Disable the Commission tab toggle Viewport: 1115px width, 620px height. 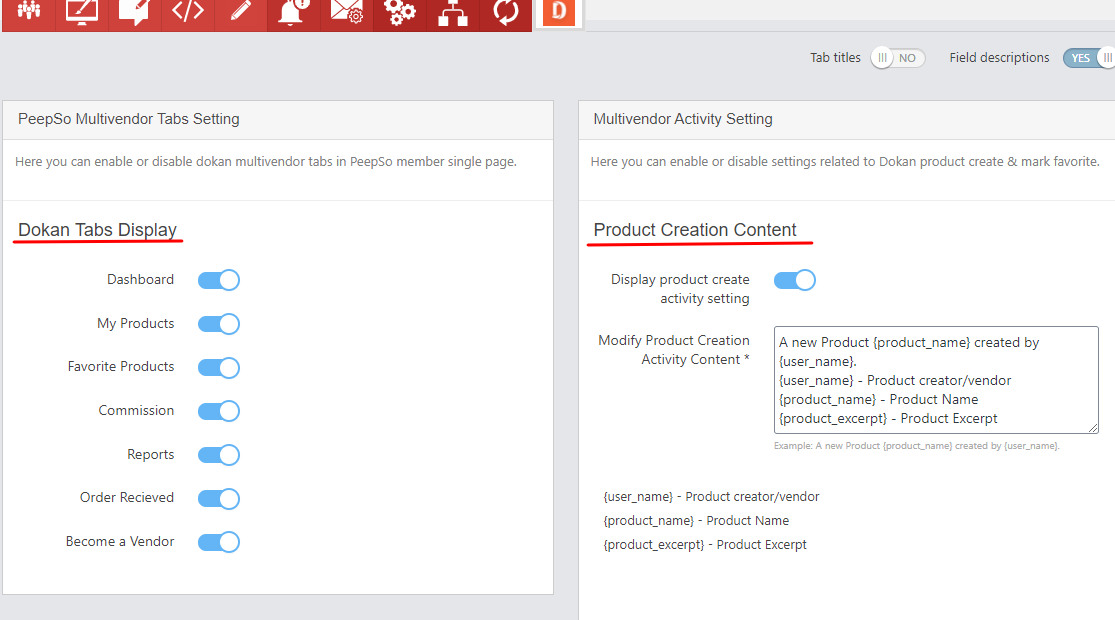pyautogui.click(x=219, y=411)
